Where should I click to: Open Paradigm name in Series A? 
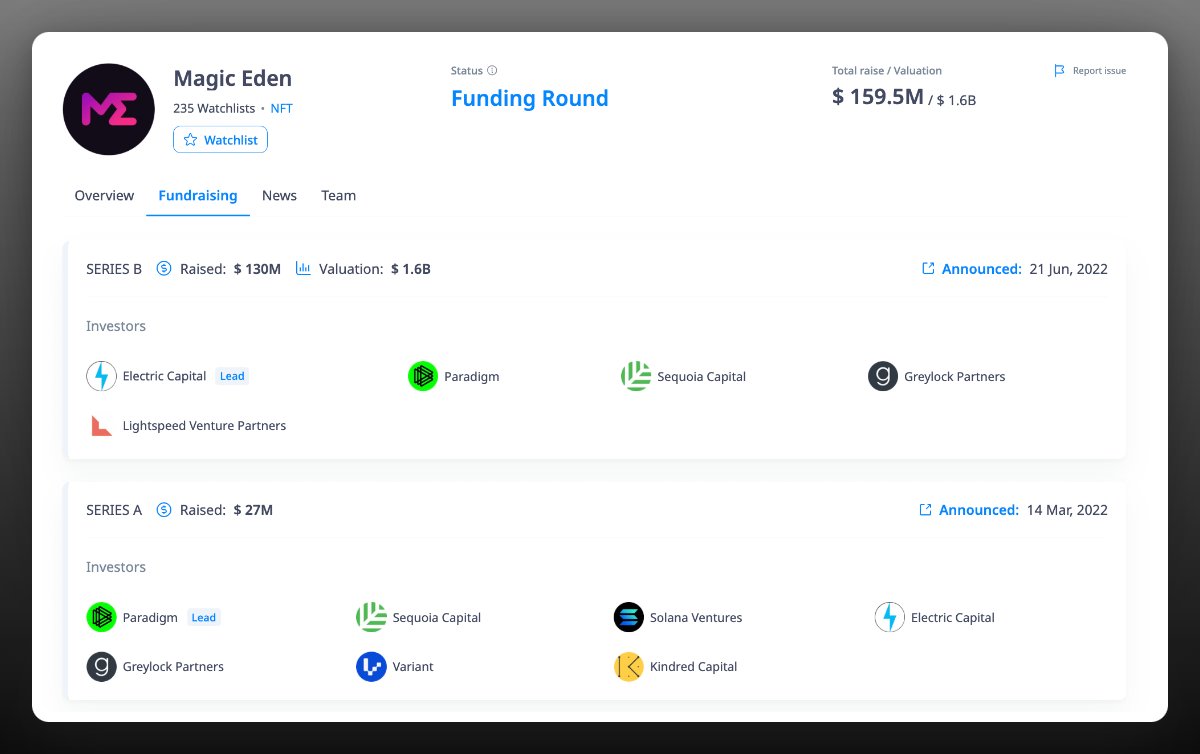pyautogui.click(x=150, y=618)
